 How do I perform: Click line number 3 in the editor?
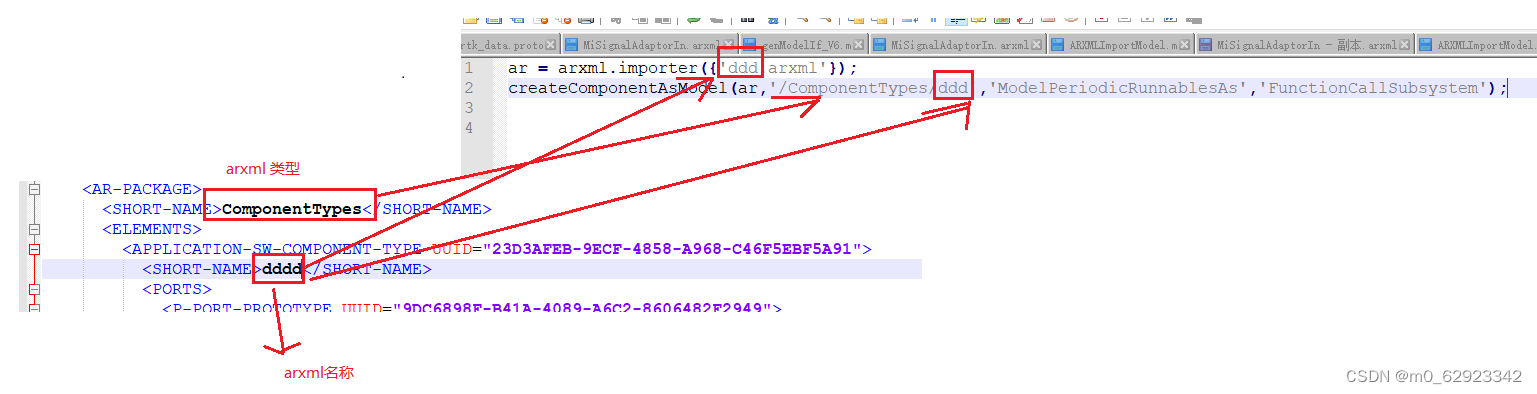coord(468,108)
